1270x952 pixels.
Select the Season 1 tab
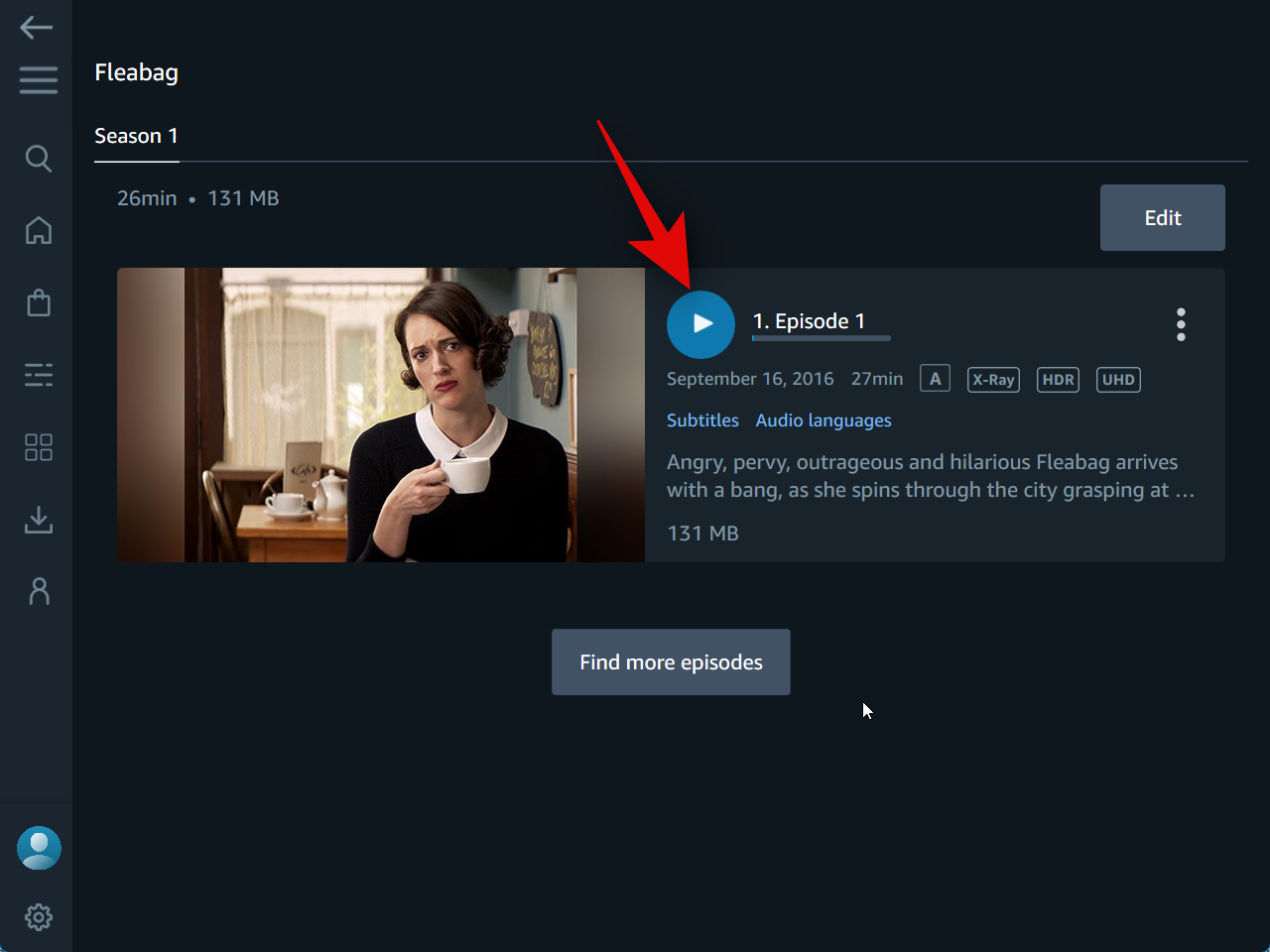[x=136, y=136]
